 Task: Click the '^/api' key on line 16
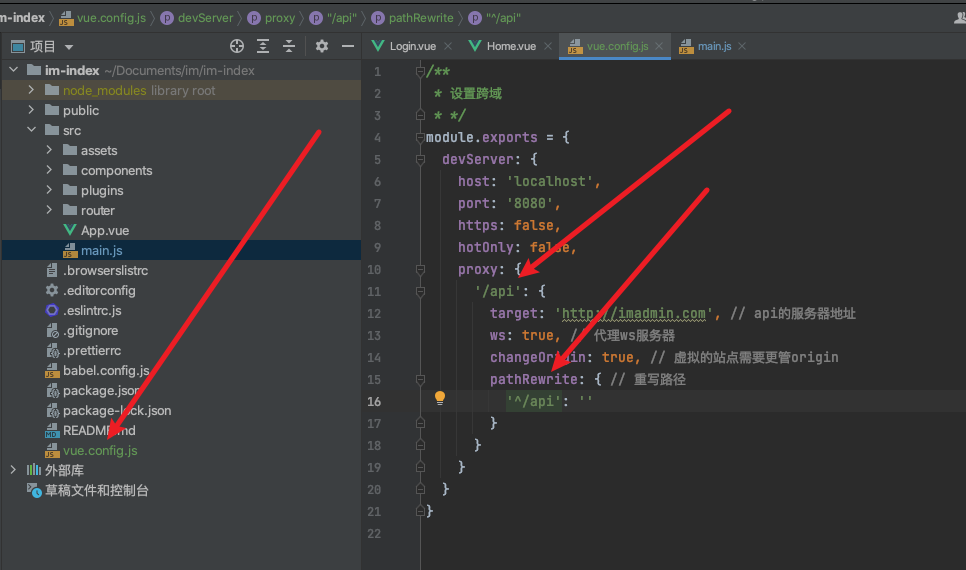click(534, 401)
